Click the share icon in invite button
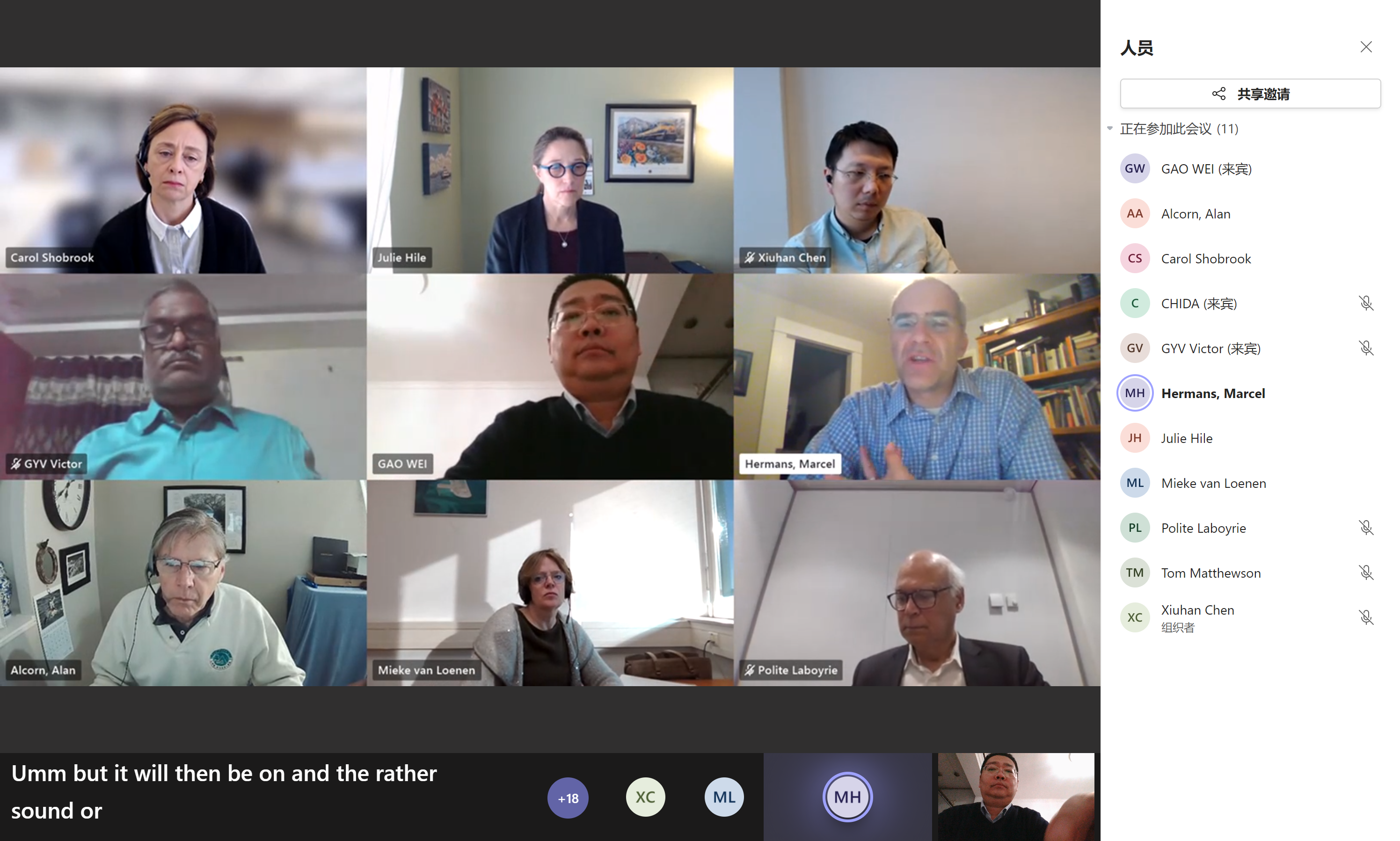The image size is (1400, 841). 1218,94
